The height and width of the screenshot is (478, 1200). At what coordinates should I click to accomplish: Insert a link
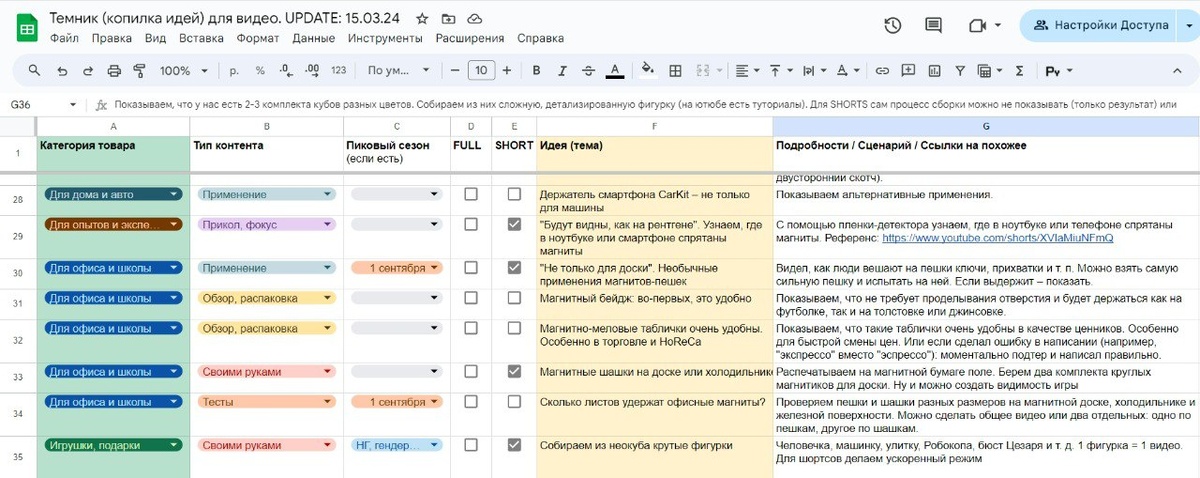[x=882, y=71]
